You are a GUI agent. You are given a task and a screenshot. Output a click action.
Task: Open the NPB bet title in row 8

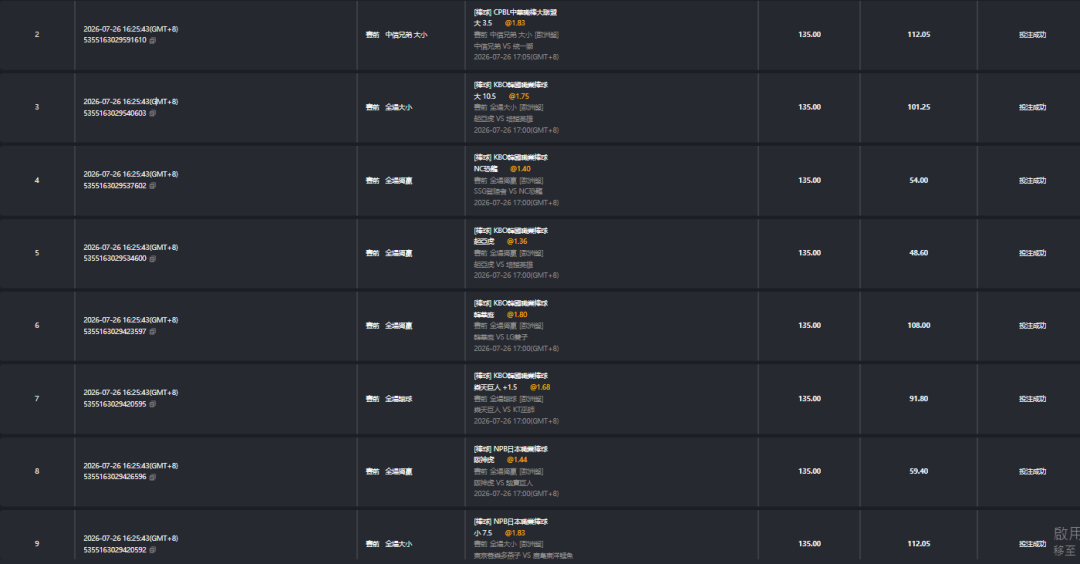pyautogui.click(x=510, y=449)
